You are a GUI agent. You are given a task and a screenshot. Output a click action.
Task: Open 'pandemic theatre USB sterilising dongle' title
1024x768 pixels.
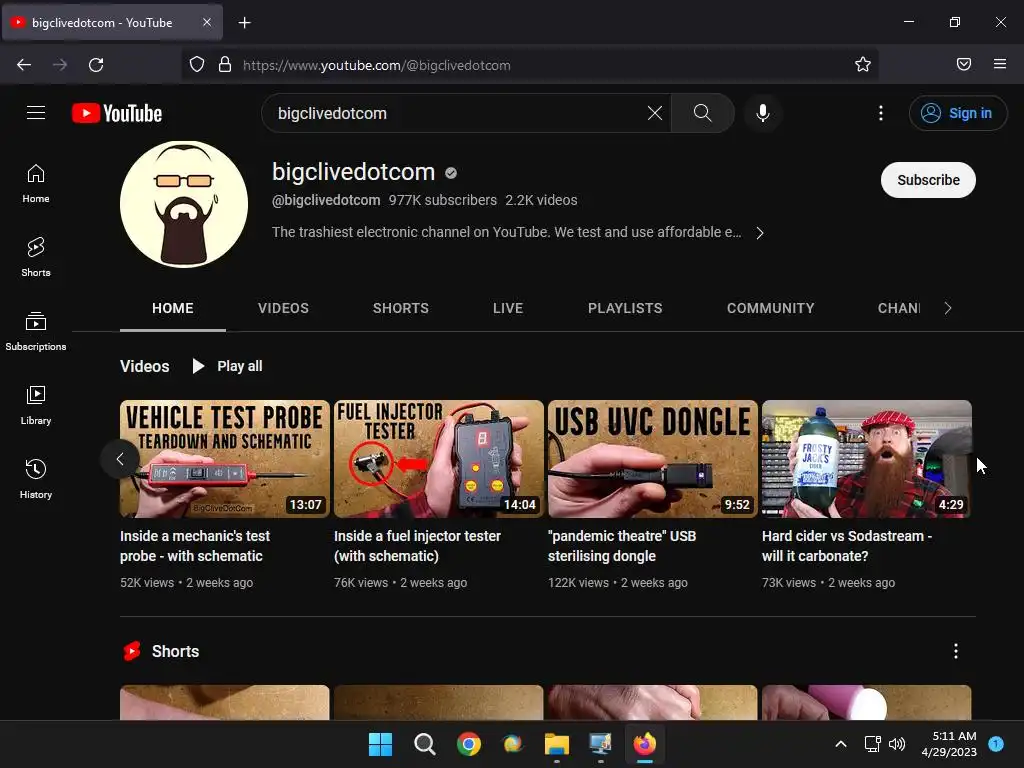click(622, 546)
